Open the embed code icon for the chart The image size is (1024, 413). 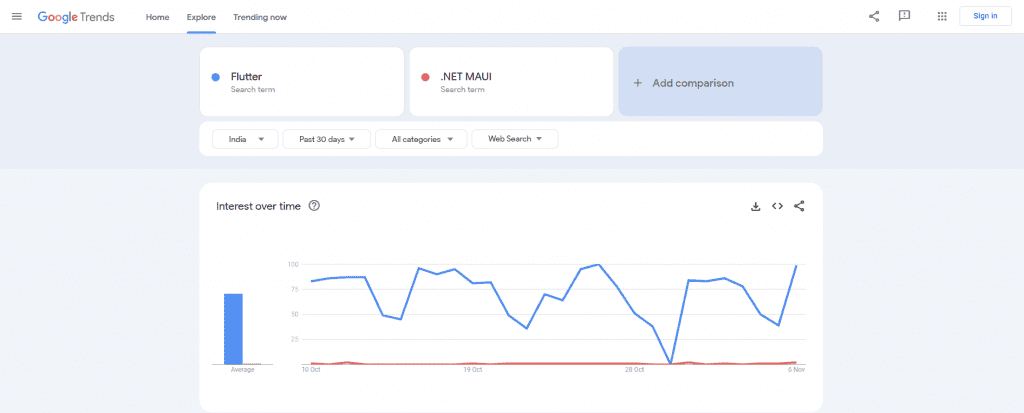pos(777,206)
